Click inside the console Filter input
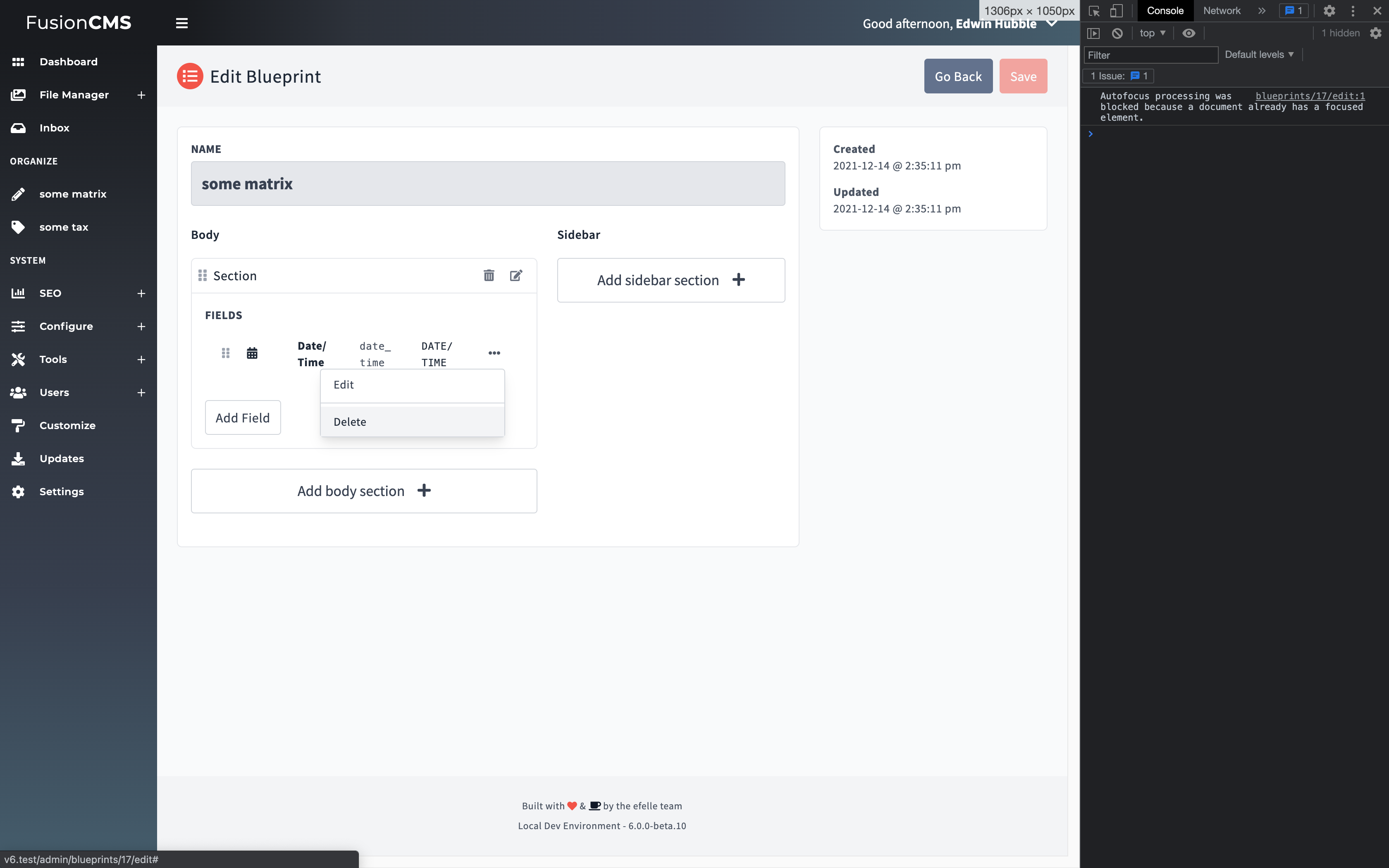The image size is (1389, 868). (x=1151, y=55)
